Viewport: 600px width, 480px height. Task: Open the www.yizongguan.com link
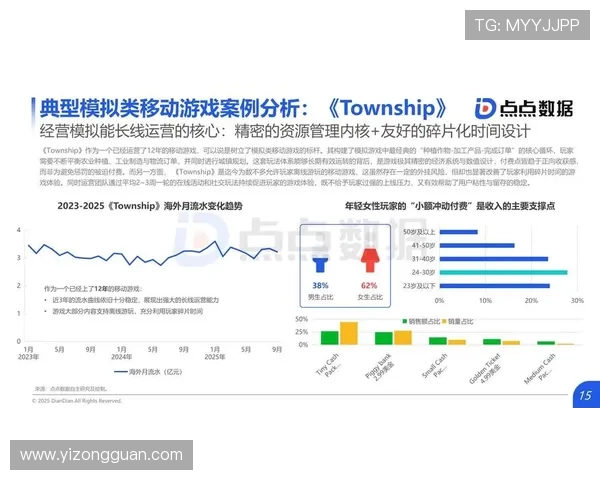coord(101,455)
